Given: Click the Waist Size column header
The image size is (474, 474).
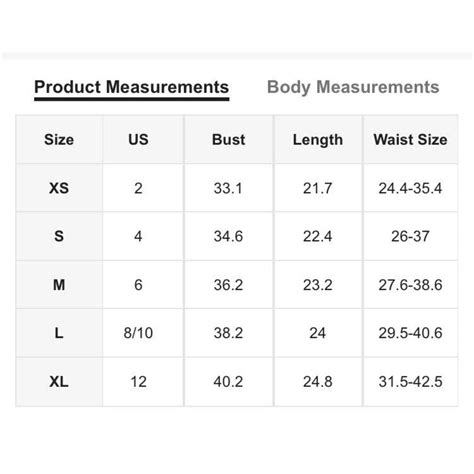Looking at the screenshot, I should 410,140.
